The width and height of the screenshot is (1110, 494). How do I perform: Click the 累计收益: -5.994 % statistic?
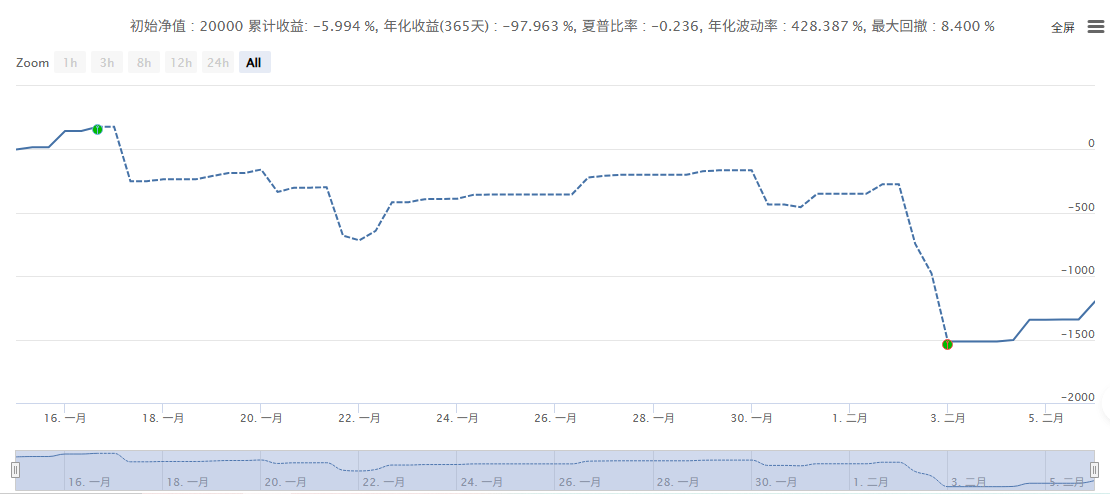click(x=314, y=27)
